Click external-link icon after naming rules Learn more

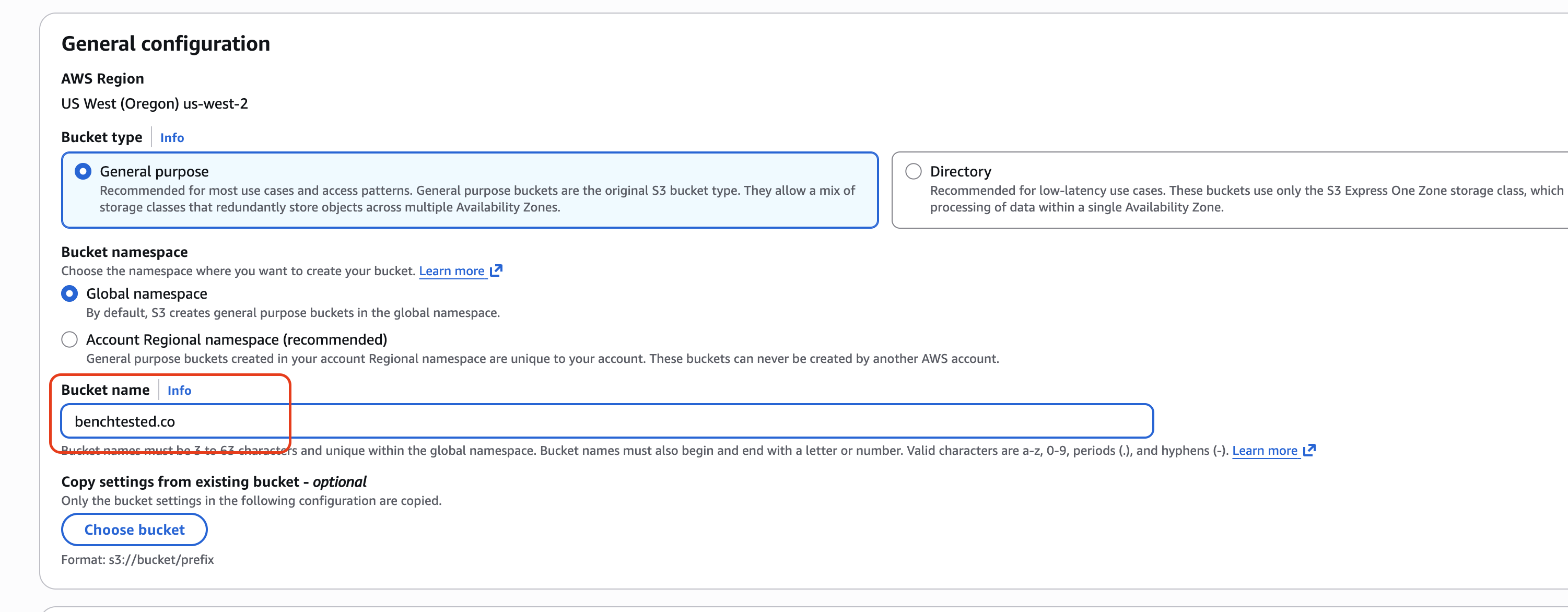coord(1309,450)
